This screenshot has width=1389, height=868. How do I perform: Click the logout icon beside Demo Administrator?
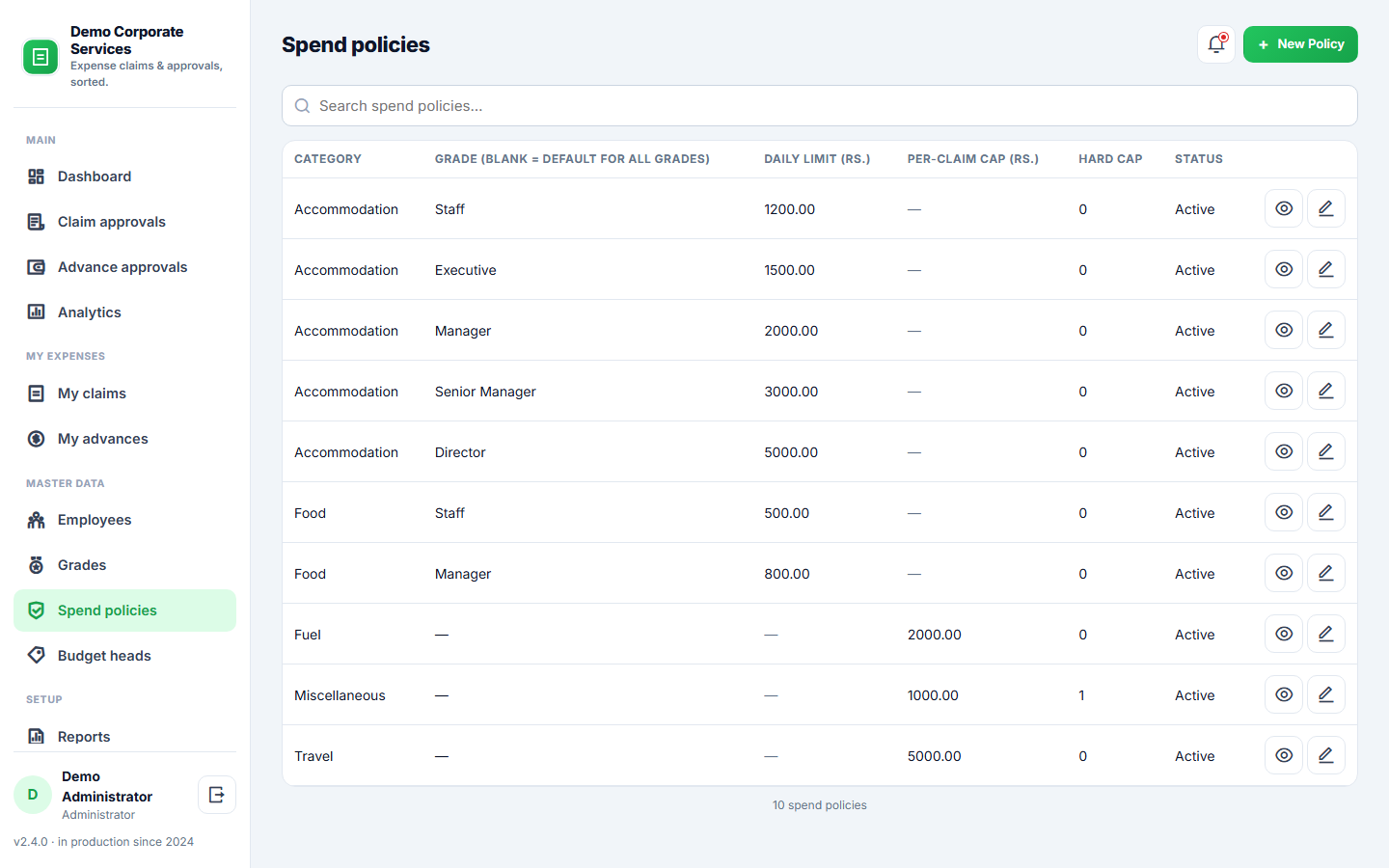pyautogui.click(x=217, y=795)
